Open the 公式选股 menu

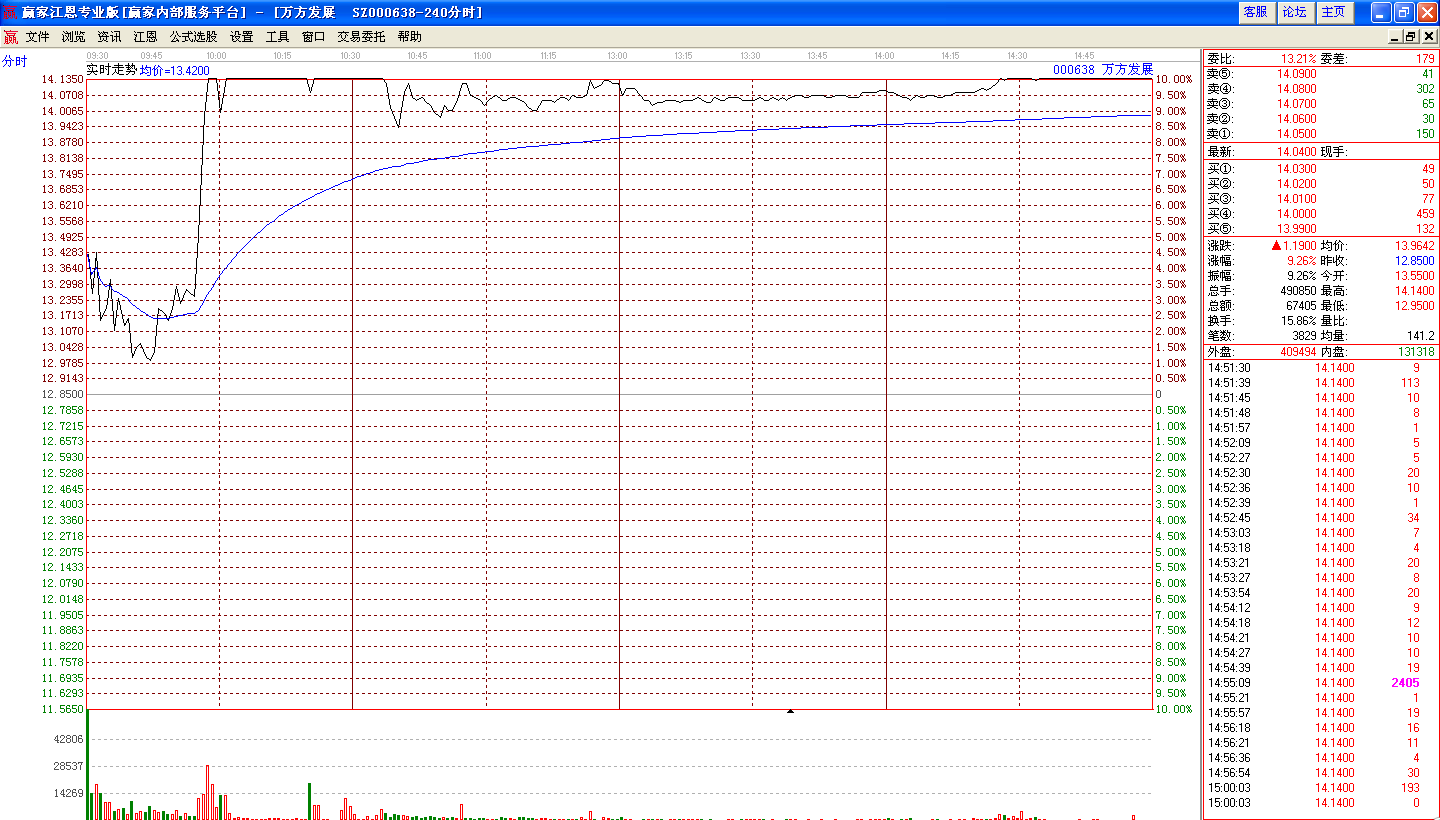click(194, 37)
